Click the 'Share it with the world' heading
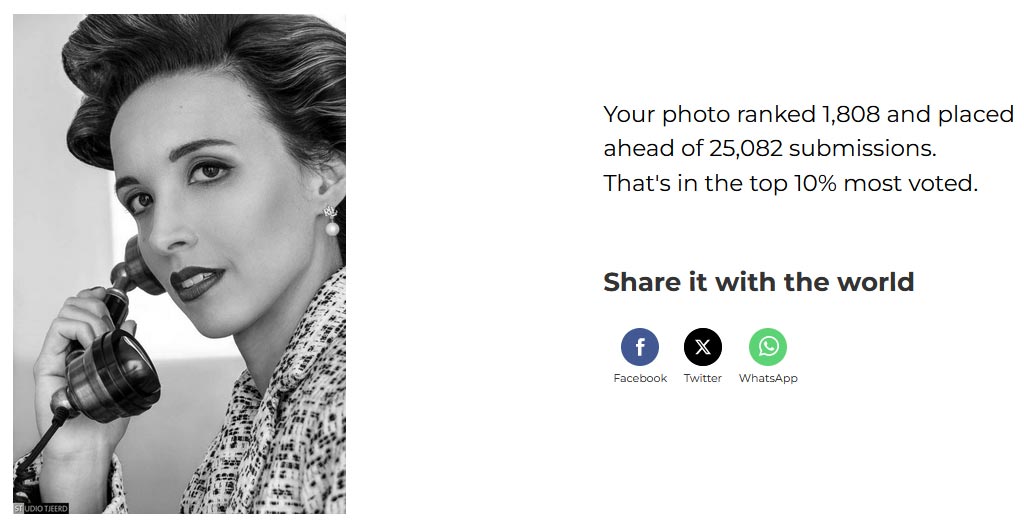This screenshot has height=524, width=1024. pos(758,282)
